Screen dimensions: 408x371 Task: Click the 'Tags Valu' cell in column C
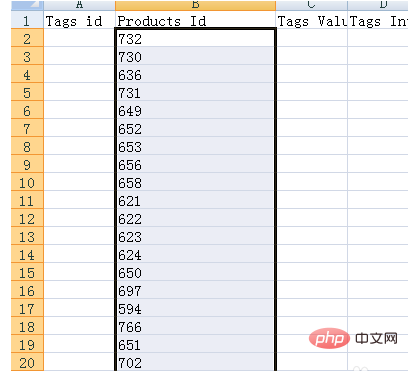tap(312, 21)
